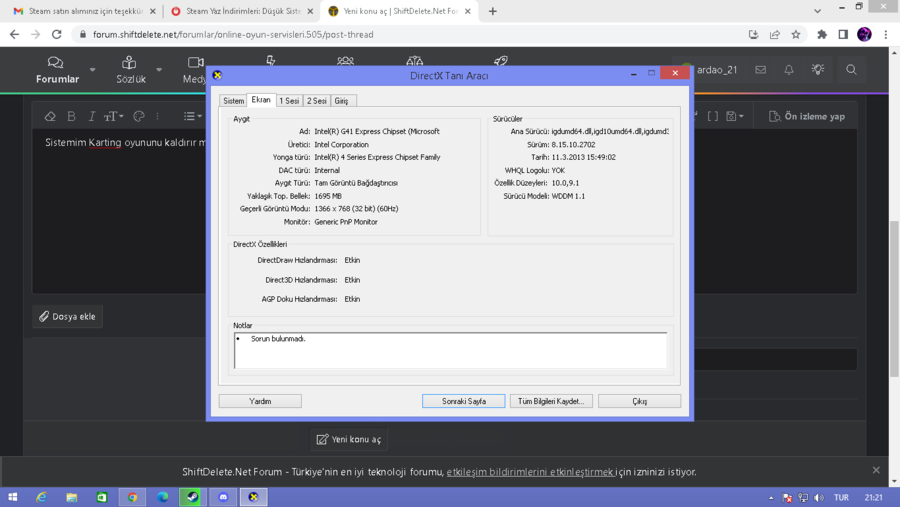This screenshot has height=507, width=900.
Task: Launch Internet Explorer from the taskbar
Action: click(41, 497)
